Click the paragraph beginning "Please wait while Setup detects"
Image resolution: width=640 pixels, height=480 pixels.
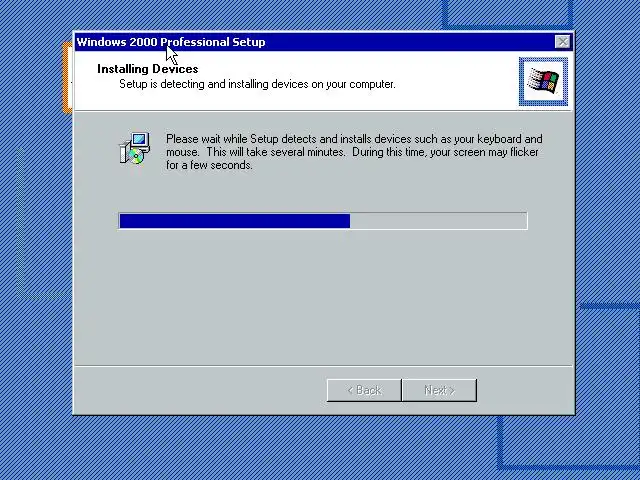(354, 152)
